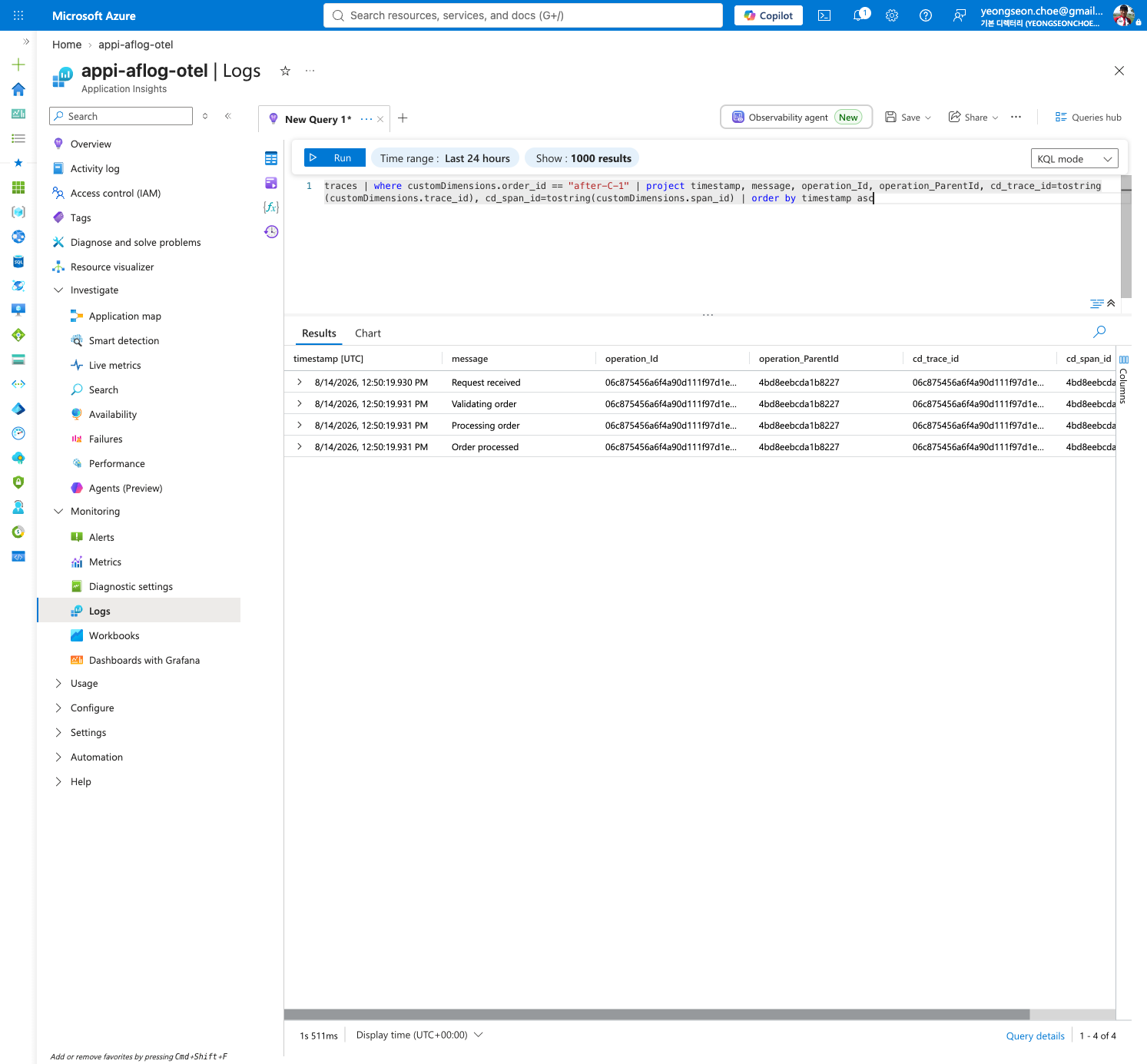Open the Functions panel icon
The image size is (1147, 1064).
click(x=271, y=207)
